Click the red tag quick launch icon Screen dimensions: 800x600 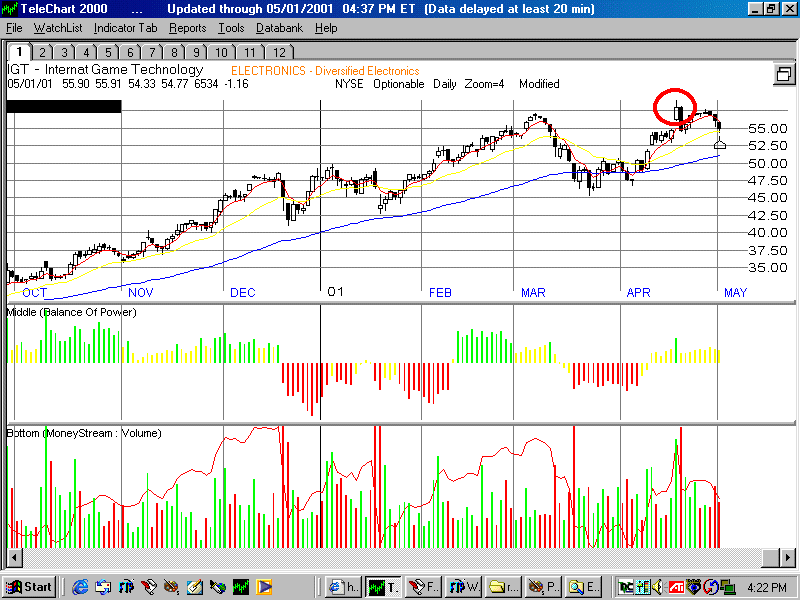pos(149,587)
